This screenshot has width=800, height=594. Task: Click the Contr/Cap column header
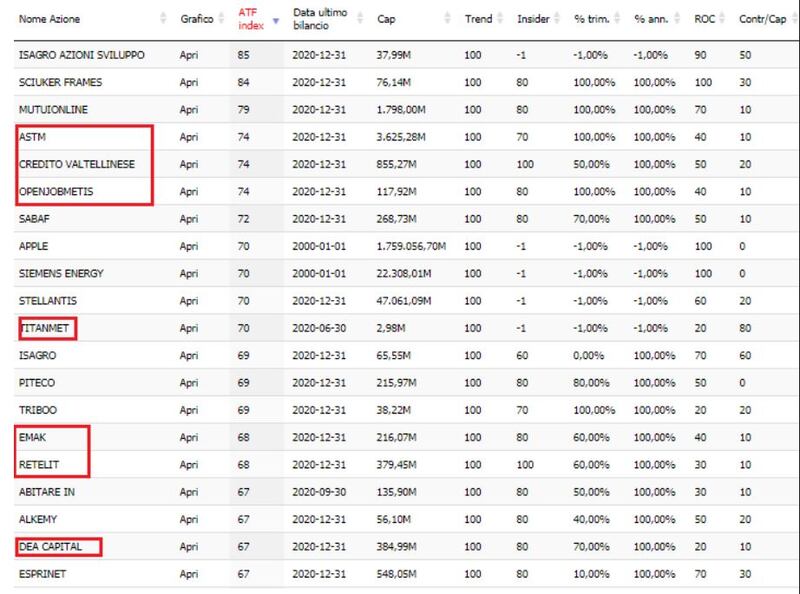point(762,19)
